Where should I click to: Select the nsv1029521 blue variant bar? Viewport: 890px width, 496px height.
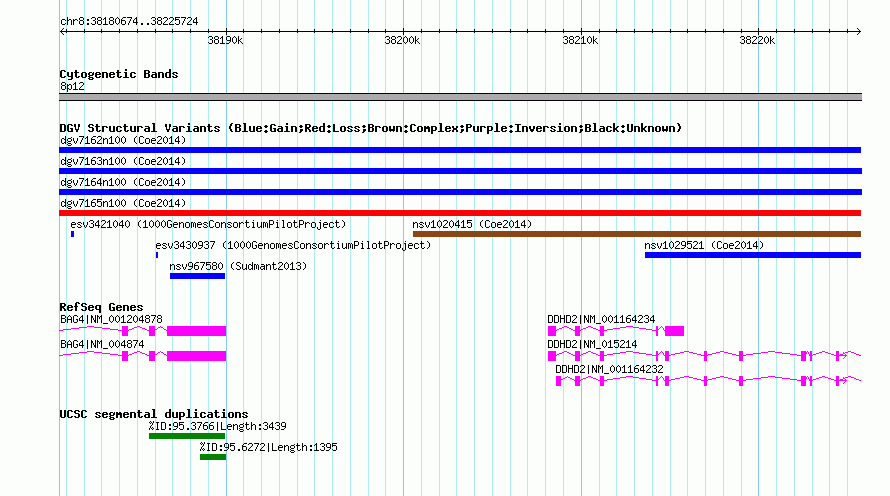coord(753,255)
